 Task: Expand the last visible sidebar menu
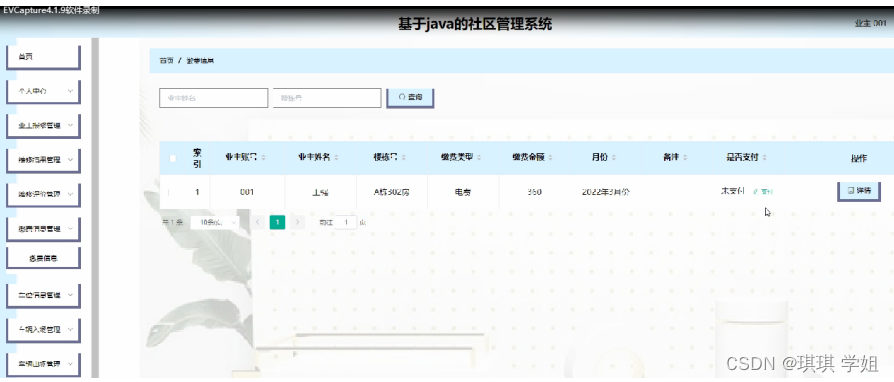(x=43, y=364)
